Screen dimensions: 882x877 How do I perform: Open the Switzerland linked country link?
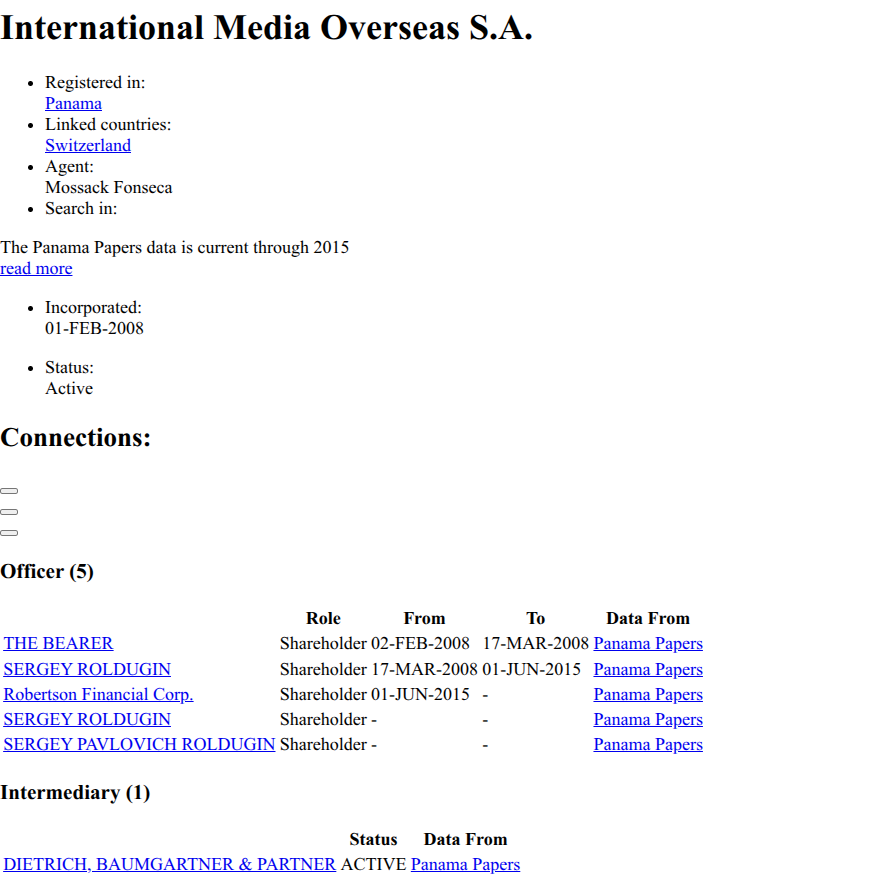pos(88,146)
